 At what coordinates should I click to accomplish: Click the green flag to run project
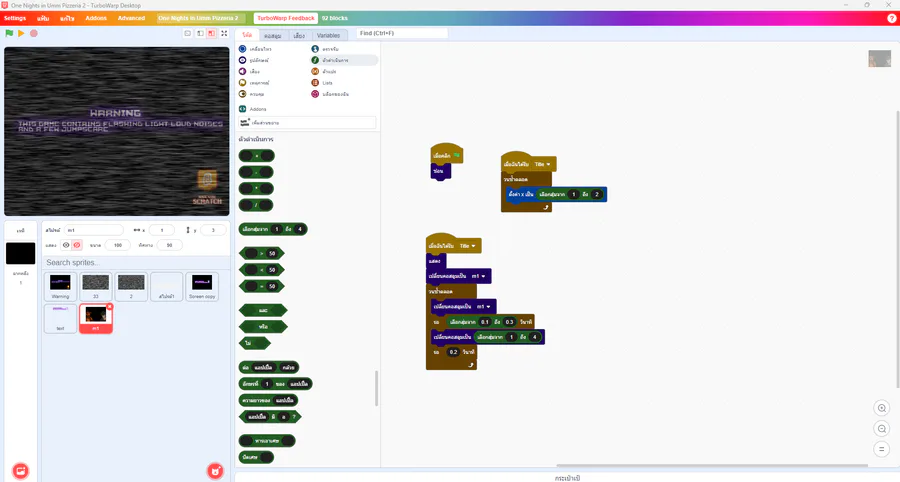point(9,33)
